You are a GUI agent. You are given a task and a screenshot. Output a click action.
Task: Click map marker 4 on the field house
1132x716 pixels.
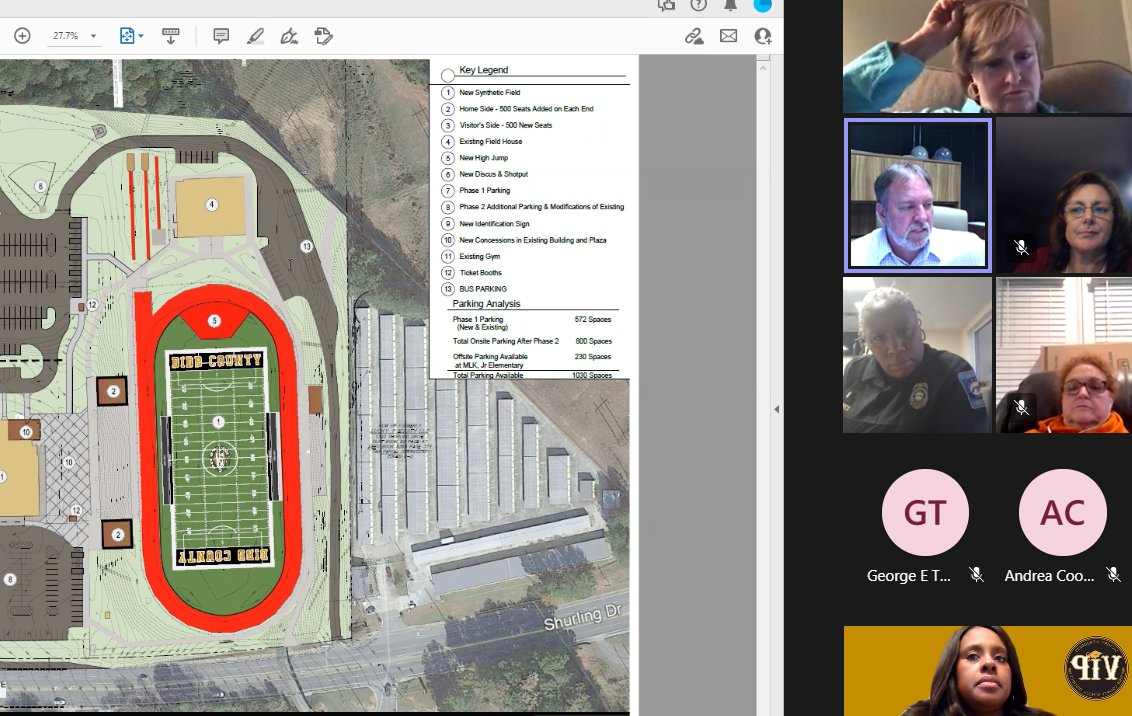[x=212, y=205]
